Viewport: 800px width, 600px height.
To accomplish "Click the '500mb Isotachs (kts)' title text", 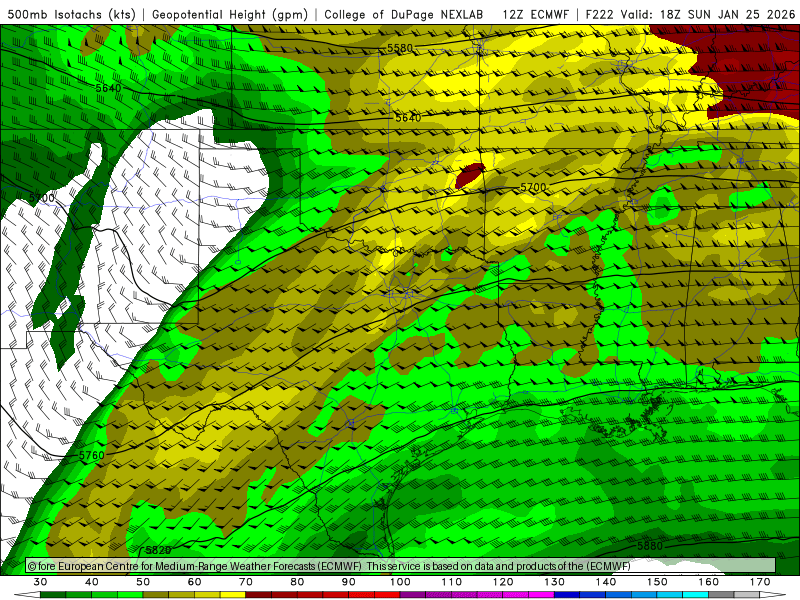I will click(x=71, y=14).
